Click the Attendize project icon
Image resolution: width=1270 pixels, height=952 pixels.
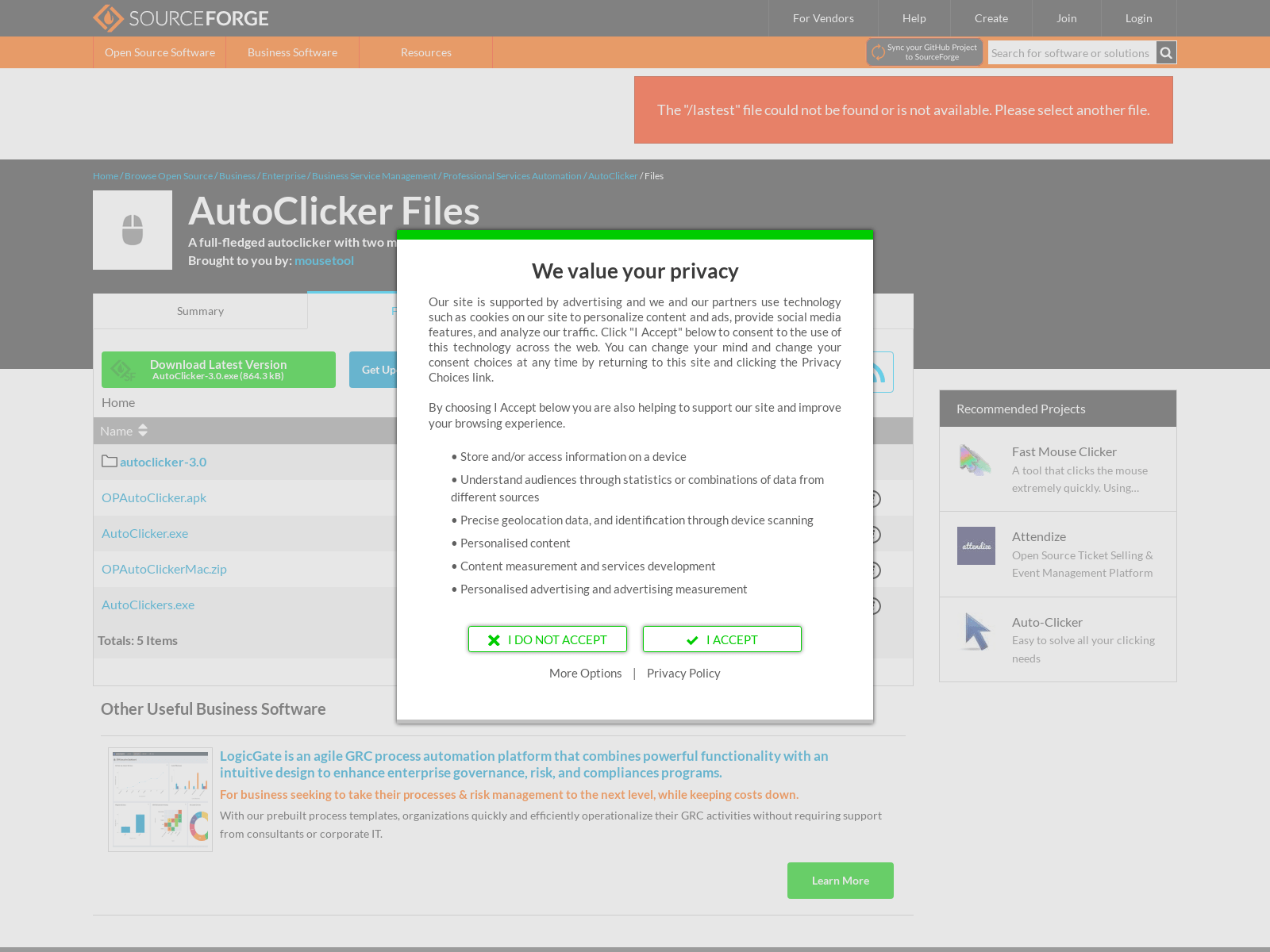(976, 546)
